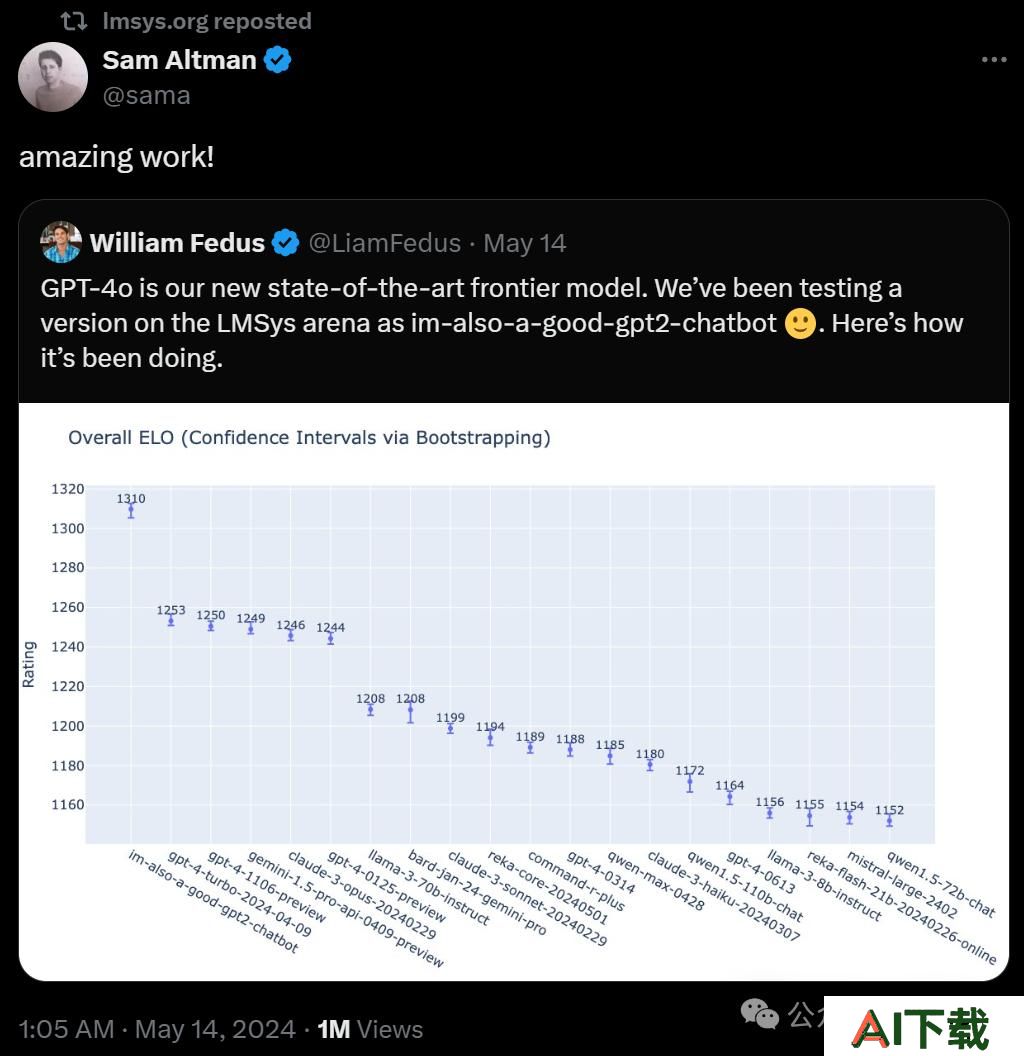1024x1056 pixels.
Task: Open the @sama handle link
Action: tap(146, 96)
